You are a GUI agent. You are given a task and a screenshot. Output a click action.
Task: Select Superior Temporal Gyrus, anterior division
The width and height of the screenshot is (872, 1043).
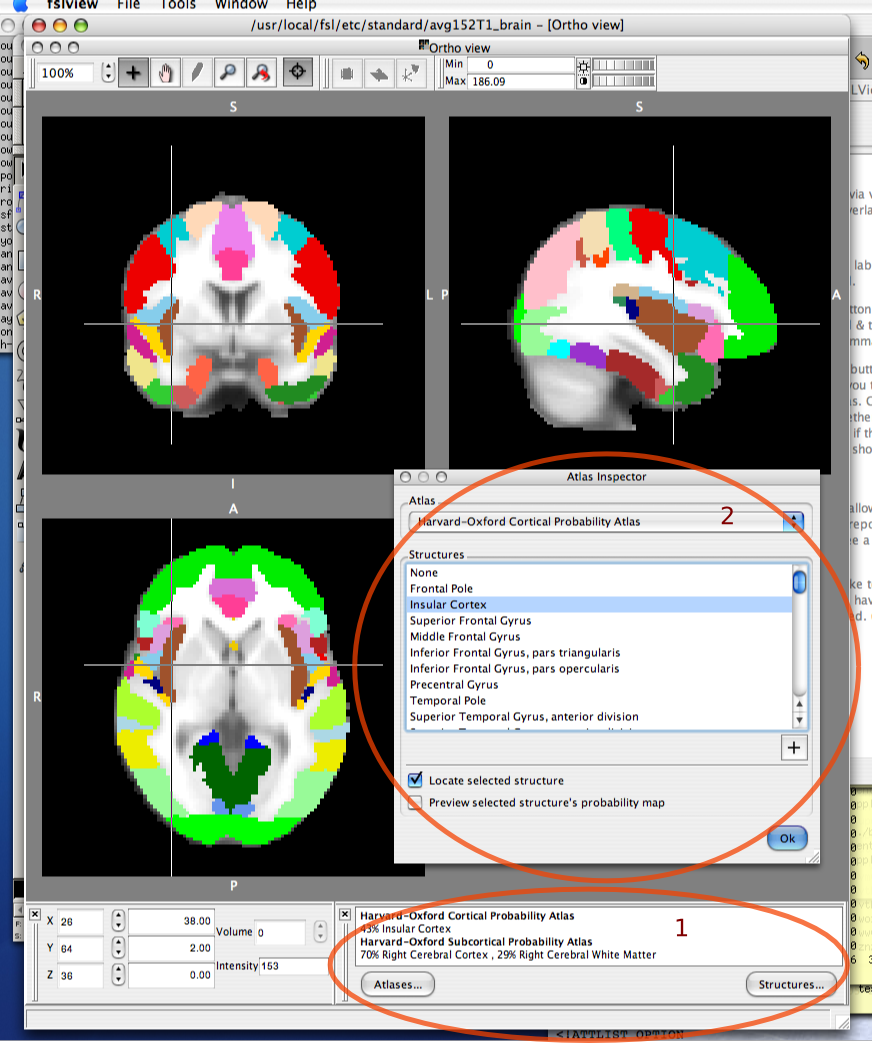coord(599,716)
